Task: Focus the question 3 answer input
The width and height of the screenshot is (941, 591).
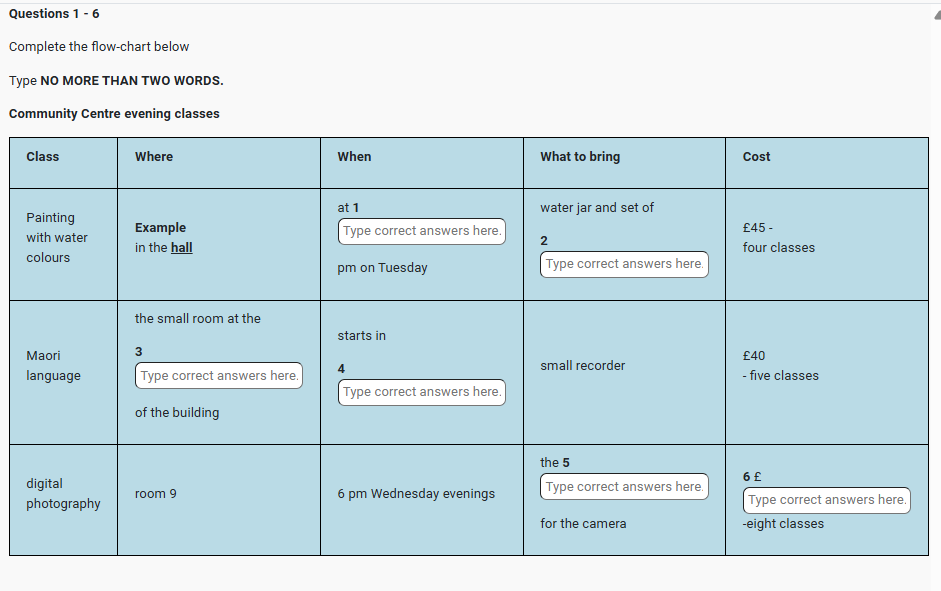Action: [219, 376]
